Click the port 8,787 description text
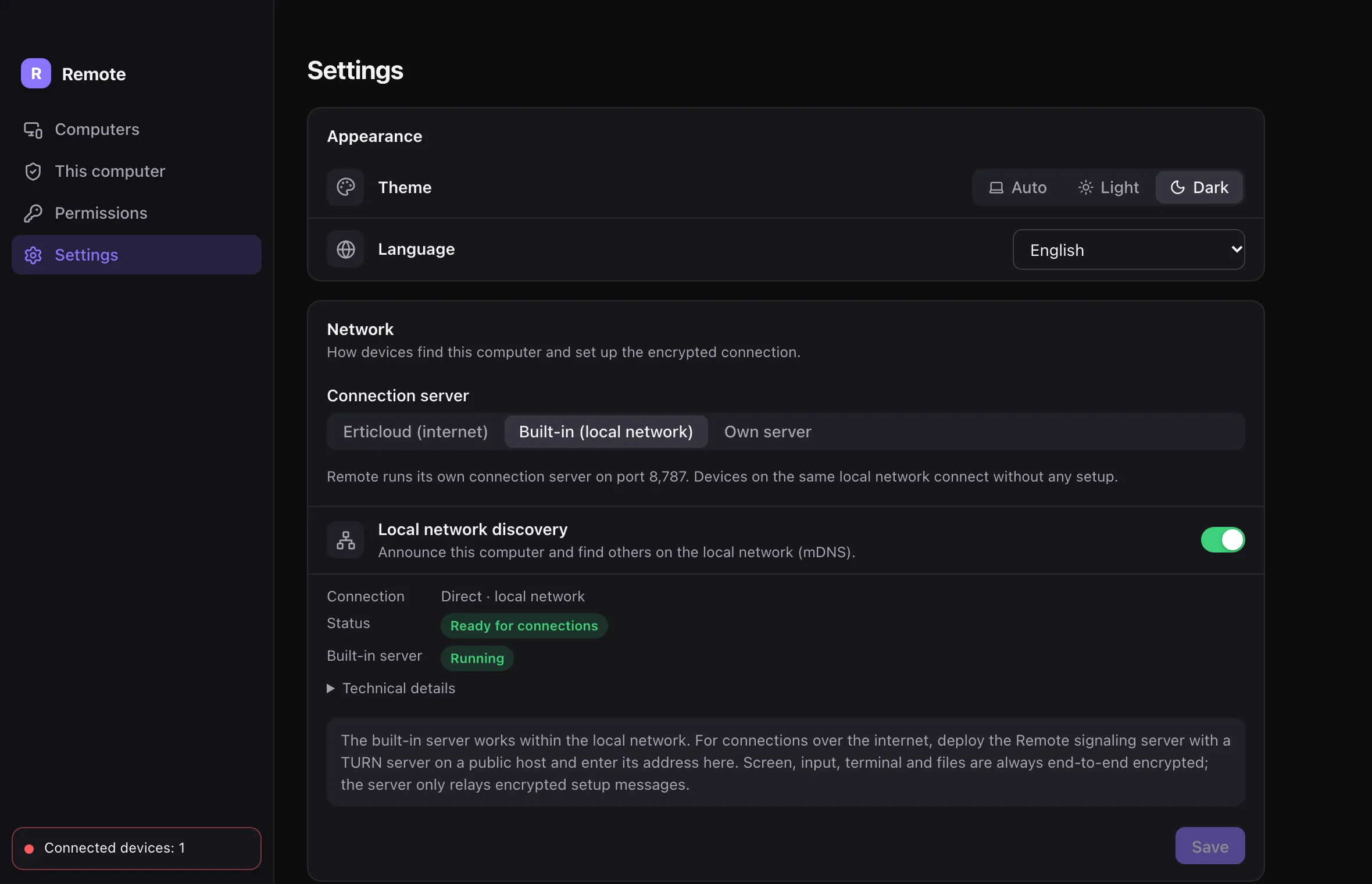Image resolution: width=1372 pixels, height=884 pixels. coord(722,476)
